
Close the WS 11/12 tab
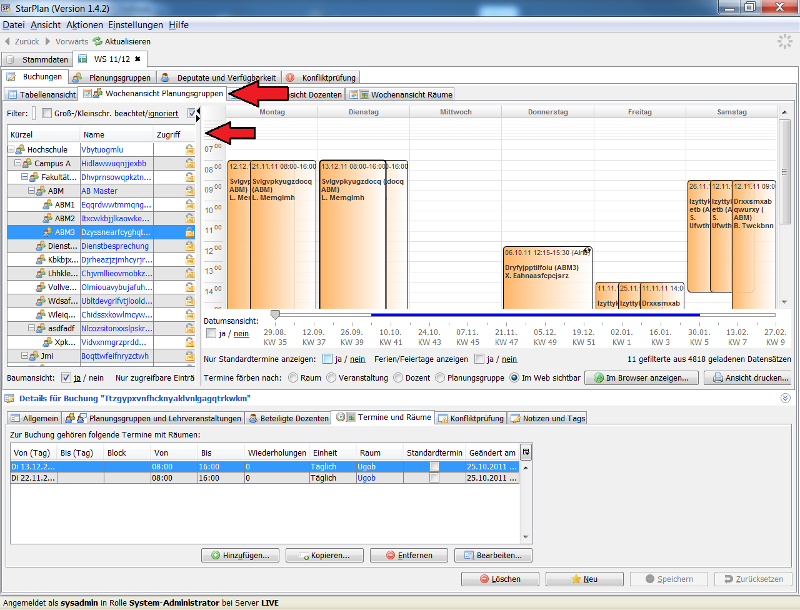(x=137, y=59)
